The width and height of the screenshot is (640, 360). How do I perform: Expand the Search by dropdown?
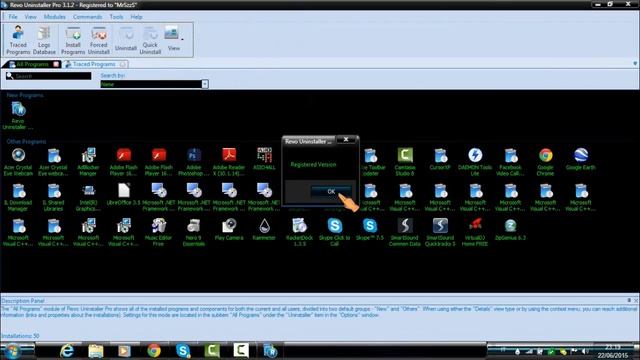(205, 84)
